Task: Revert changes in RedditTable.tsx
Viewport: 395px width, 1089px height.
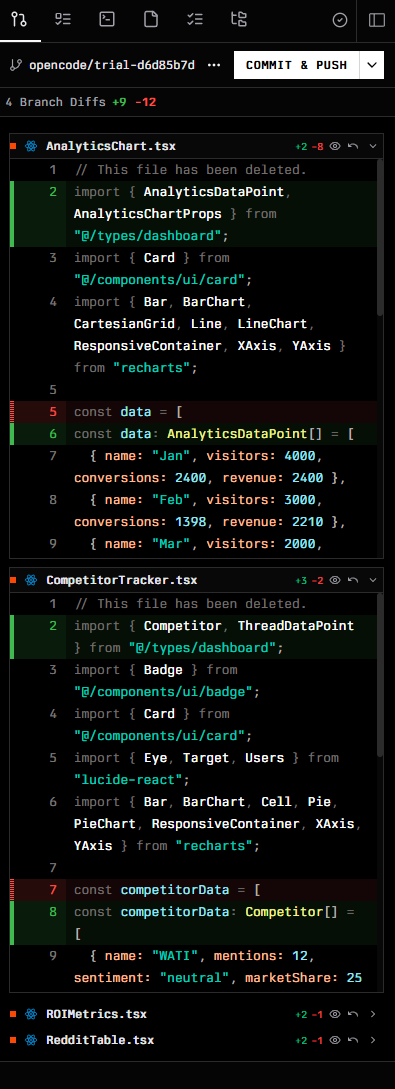Action: click(x=353, y=1040)
